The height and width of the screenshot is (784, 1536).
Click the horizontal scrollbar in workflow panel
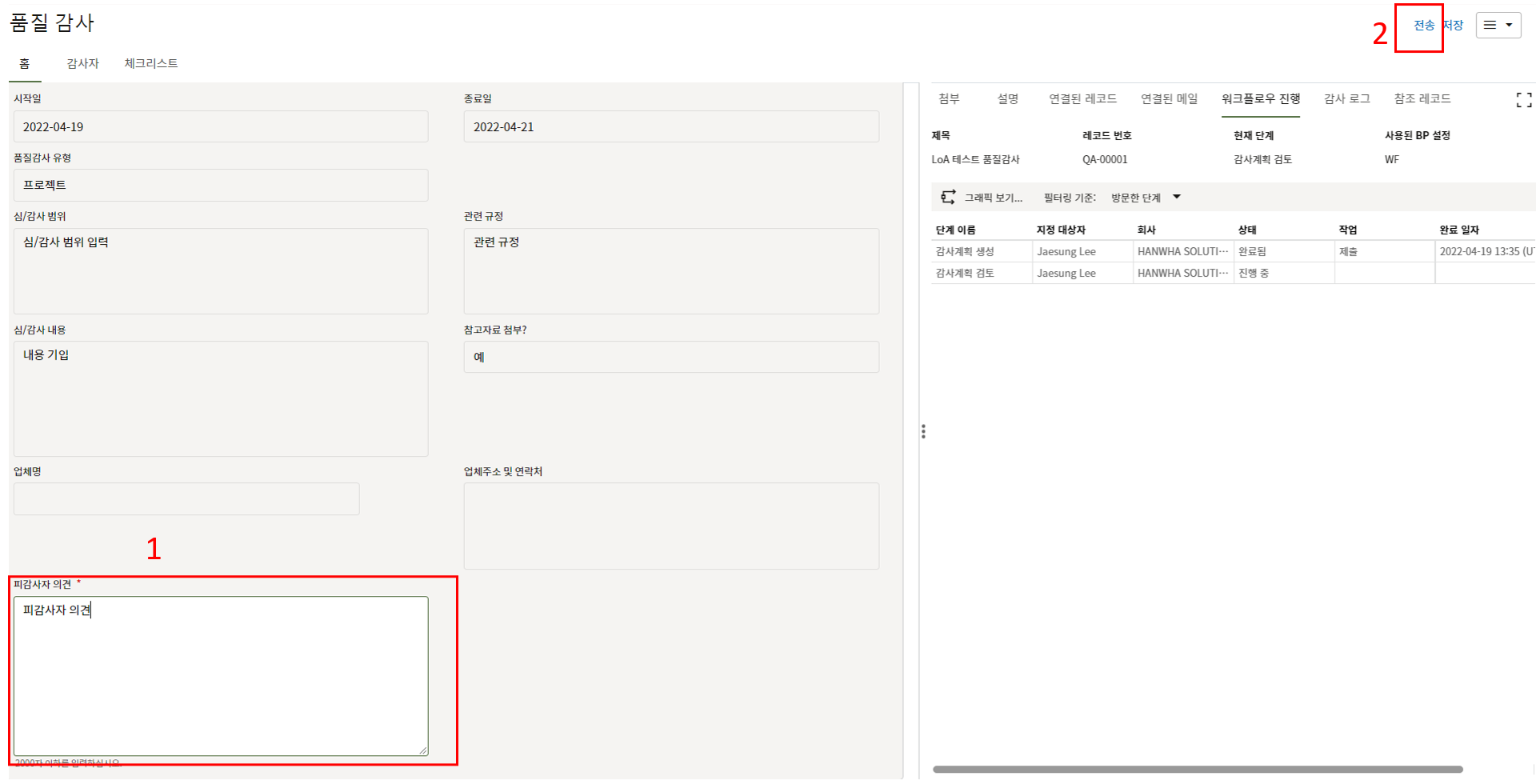(x=1197, y=770)
